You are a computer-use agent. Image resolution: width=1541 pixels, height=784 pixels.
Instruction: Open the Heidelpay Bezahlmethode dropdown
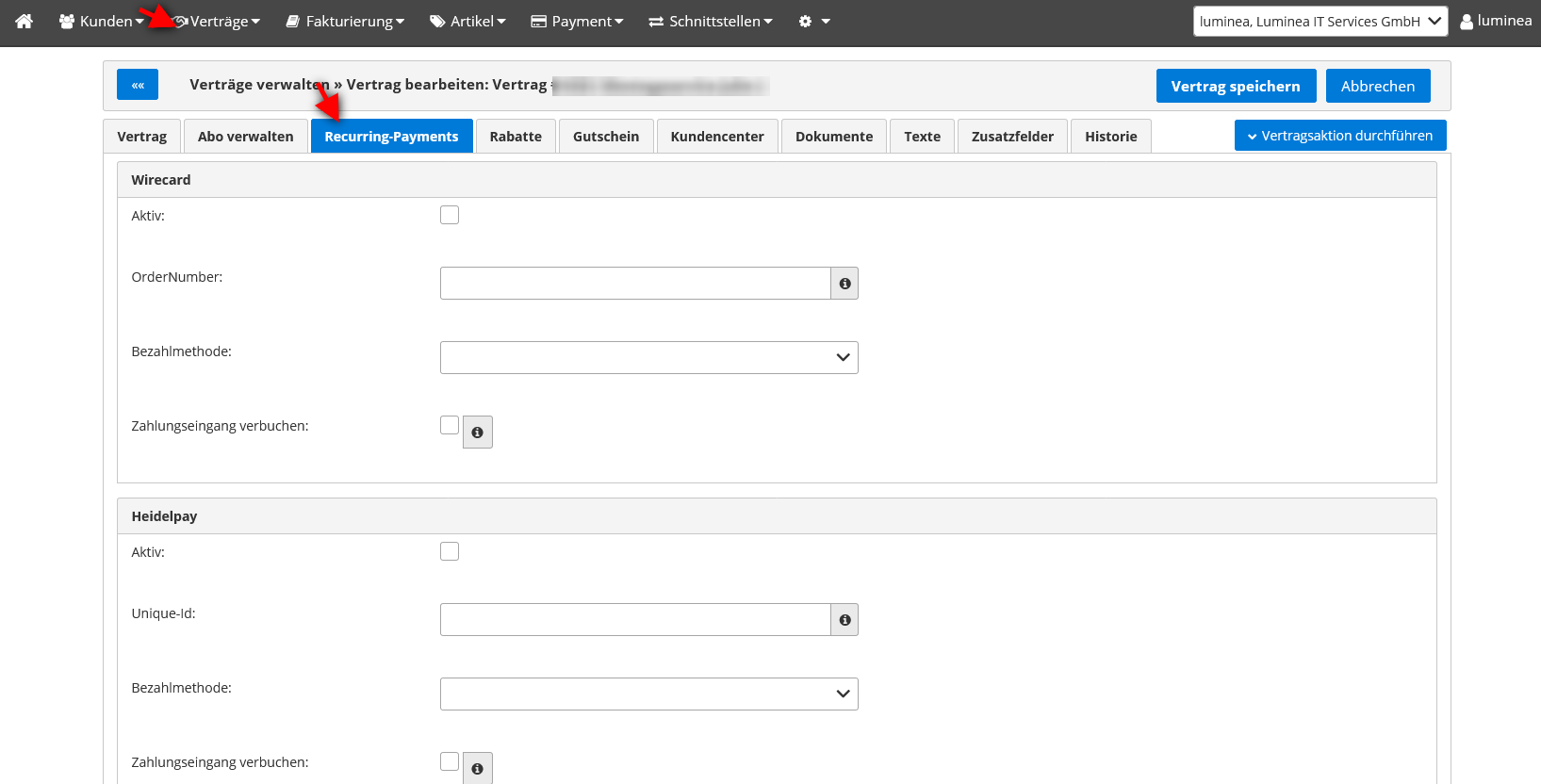click(x=648, y=694)
